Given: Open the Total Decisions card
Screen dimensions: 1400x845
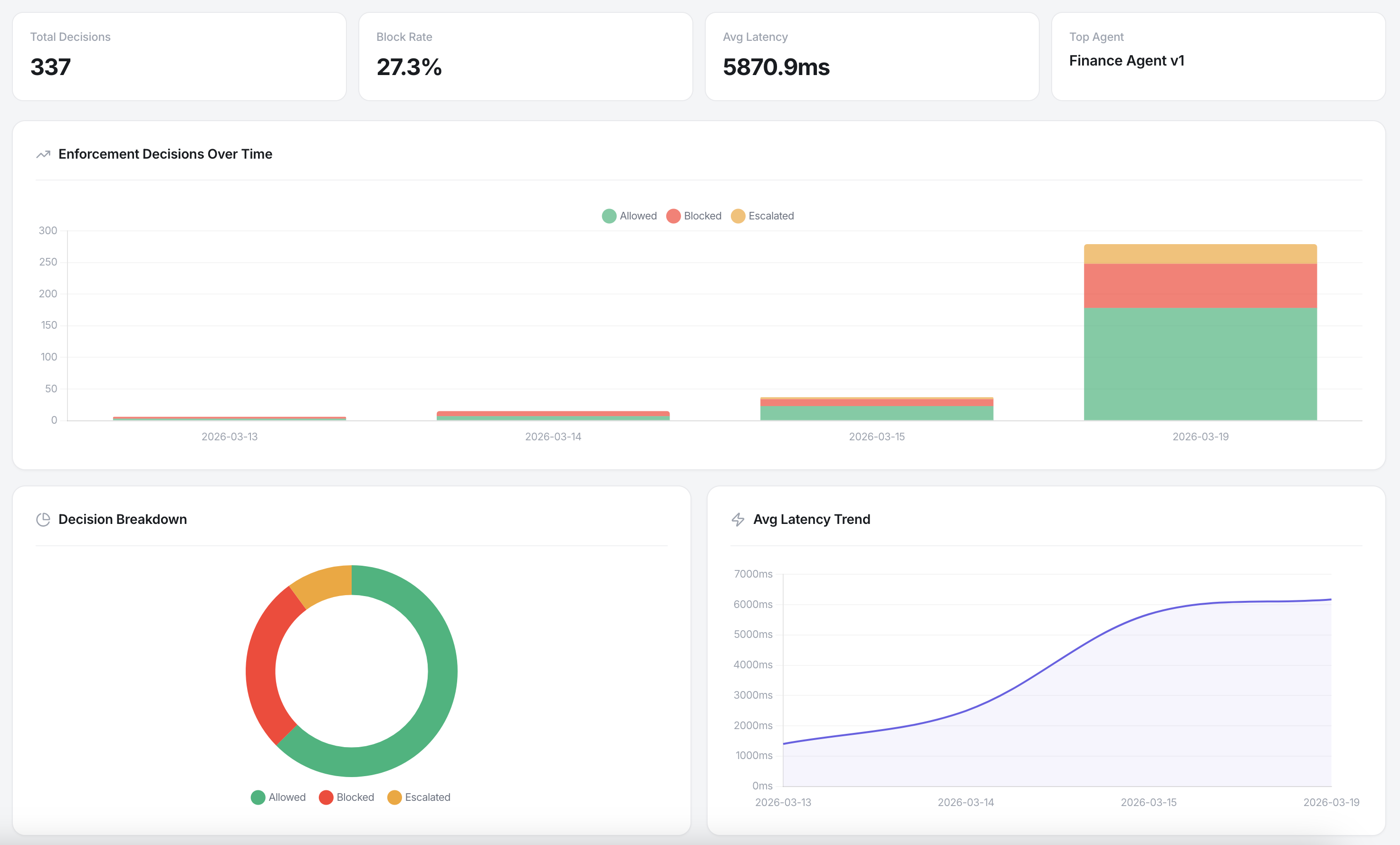Looking at the screenshot, I should (180, 56).
